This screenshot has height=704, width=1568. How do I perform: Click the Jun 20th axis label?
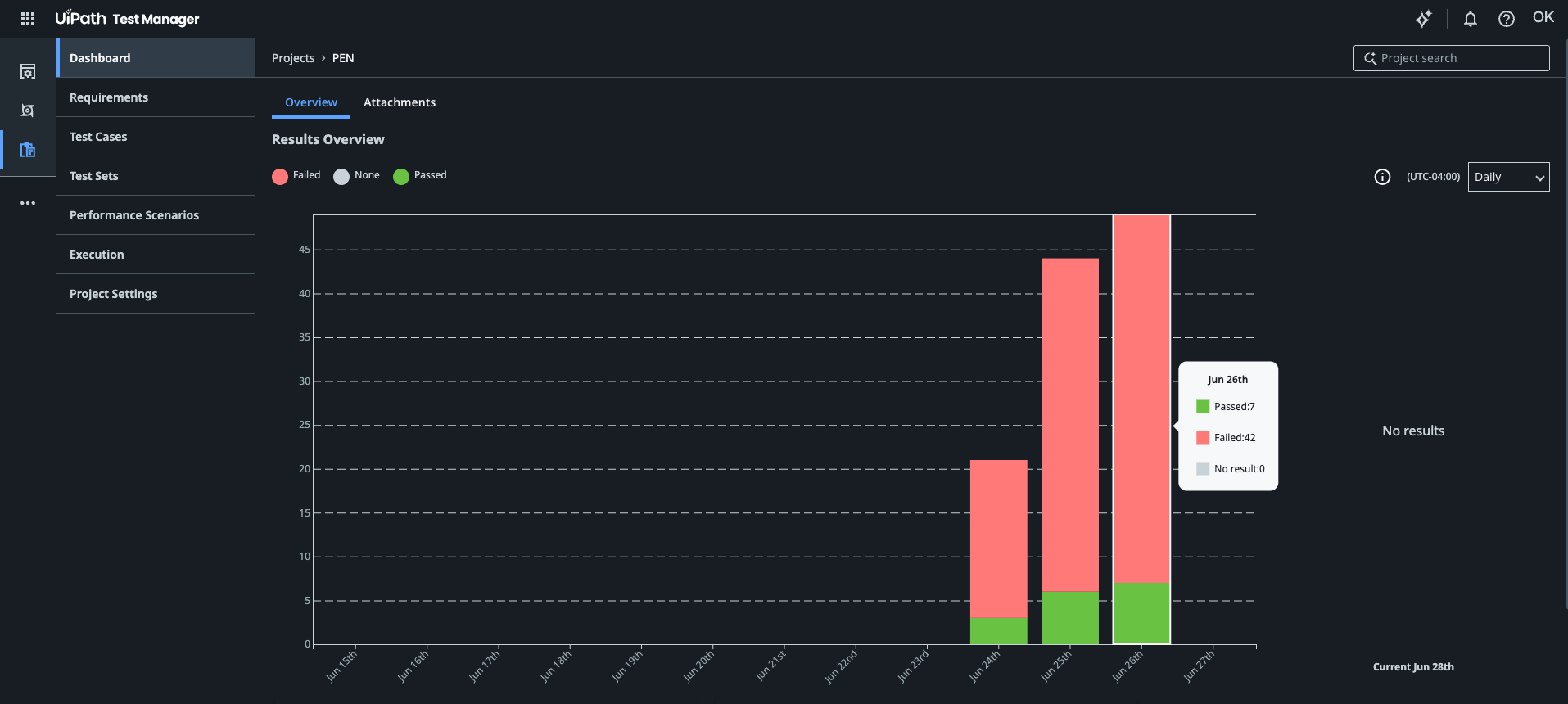tap(698, 666)
